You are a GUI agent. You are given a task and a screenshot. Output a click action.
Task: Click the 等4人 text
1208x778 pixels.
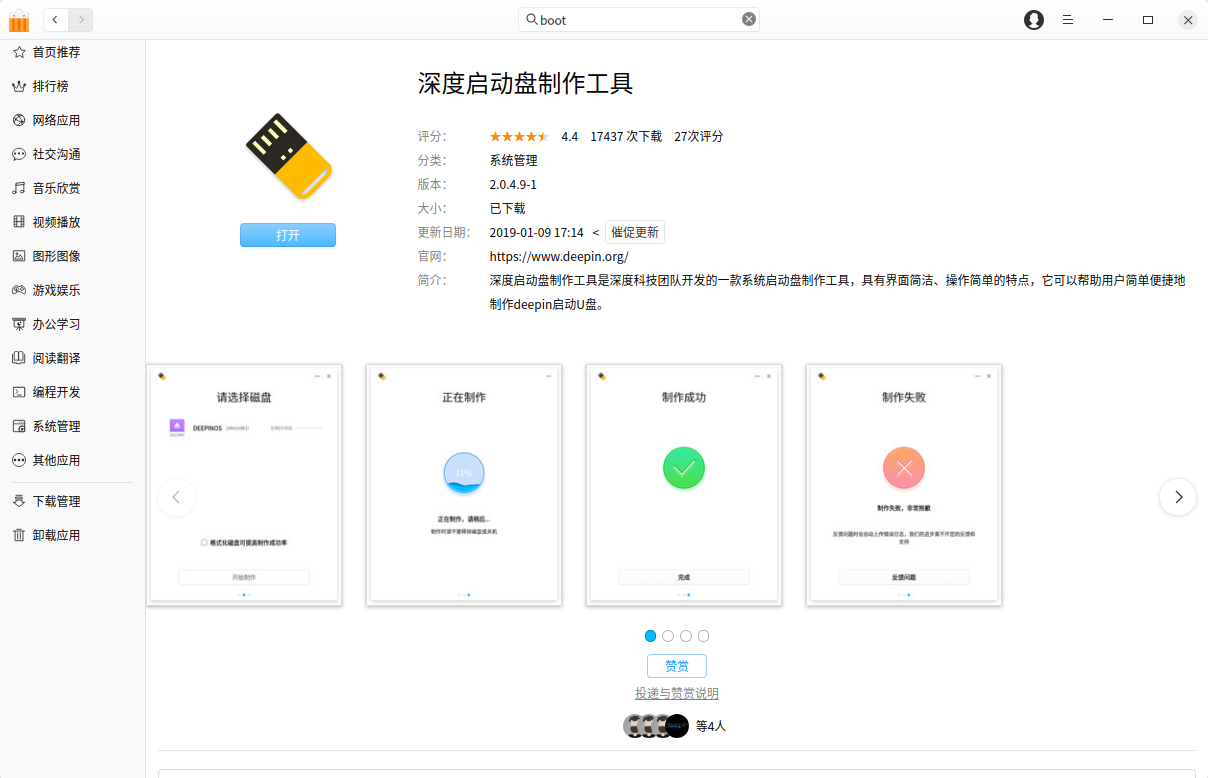[711, 726]
